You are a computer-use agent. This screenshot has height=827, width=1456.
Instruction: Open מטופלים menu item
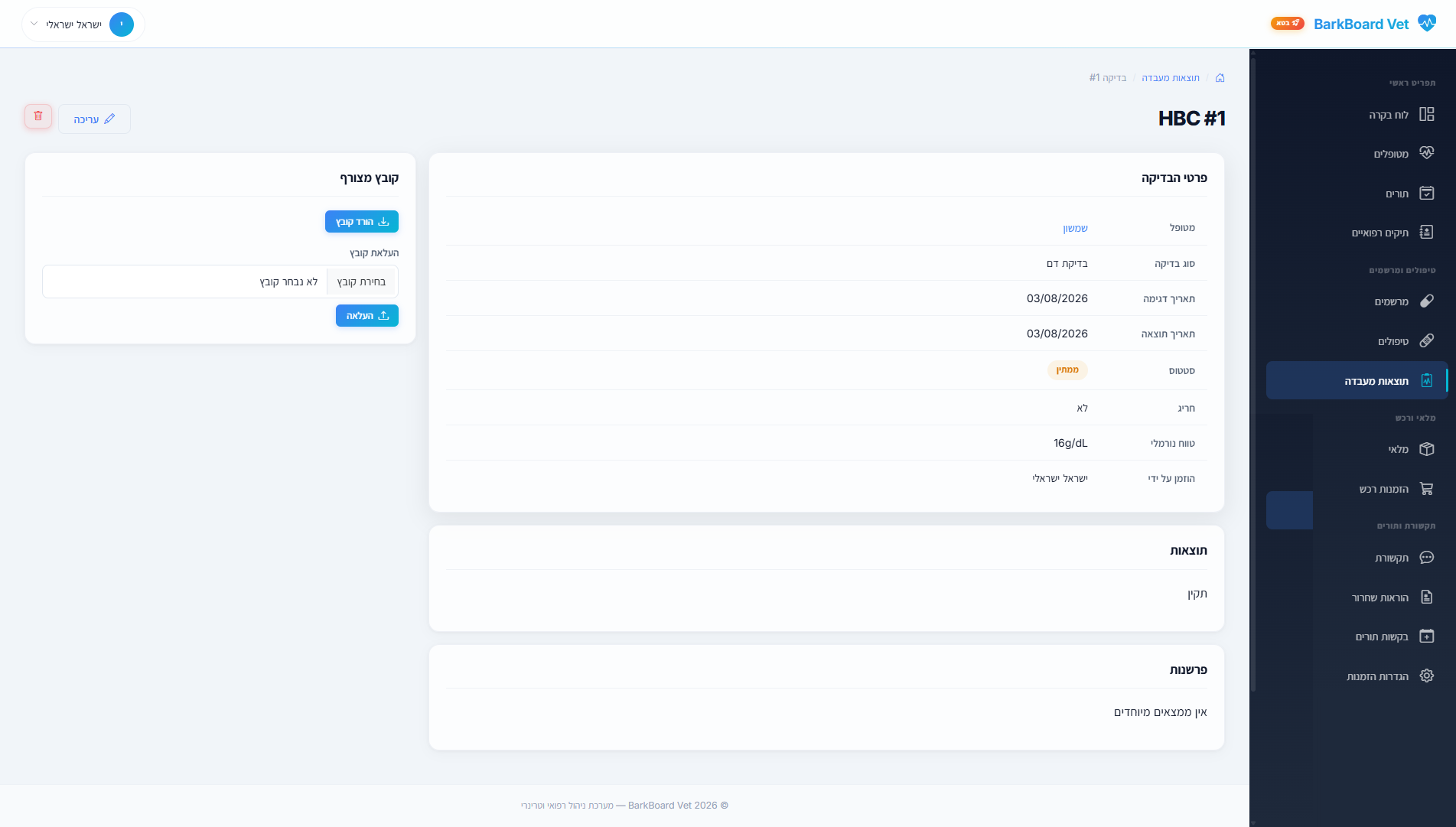click(1357, 154)
